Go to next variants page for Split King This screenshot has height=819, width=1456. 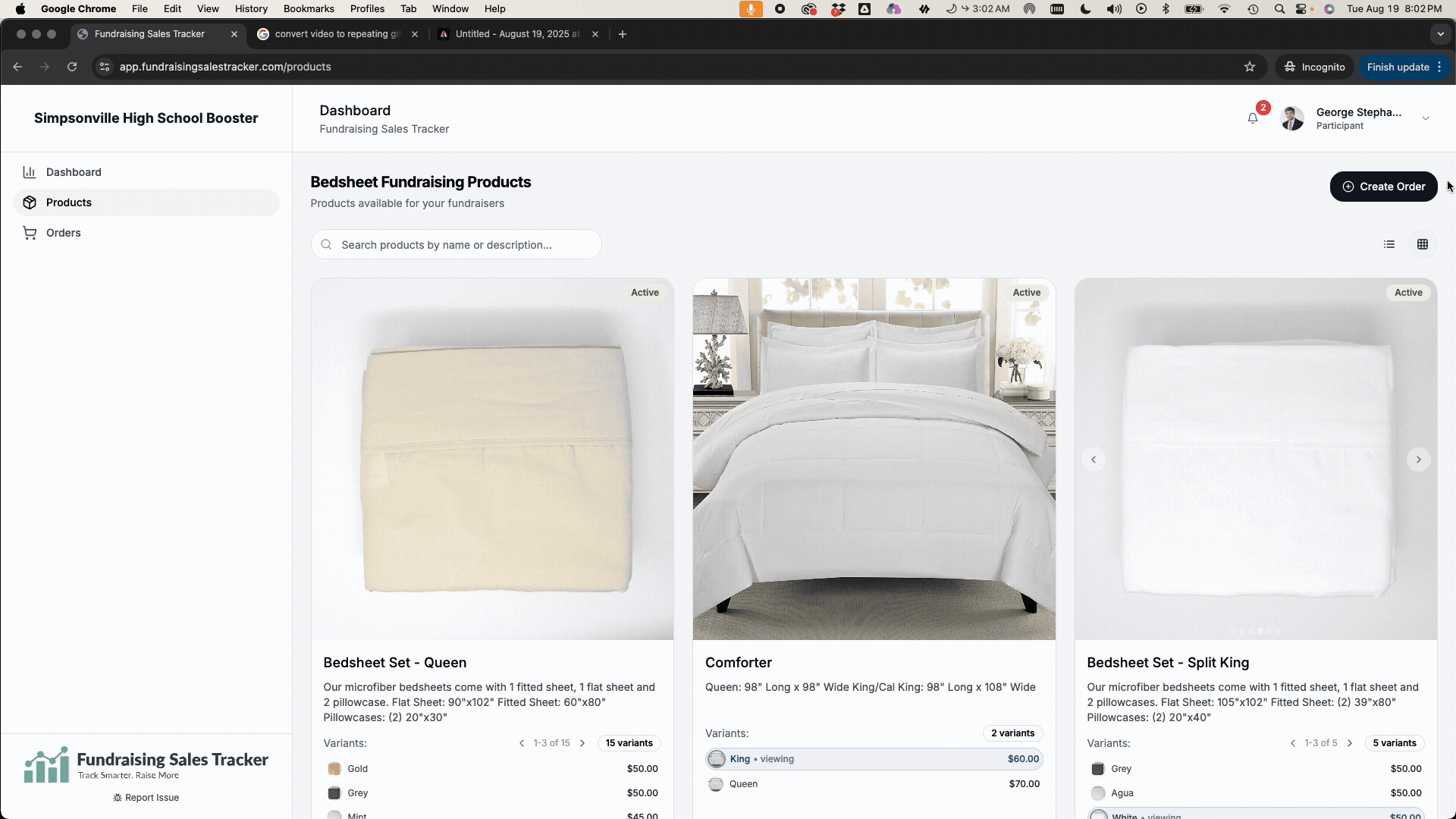[1349, 743]
